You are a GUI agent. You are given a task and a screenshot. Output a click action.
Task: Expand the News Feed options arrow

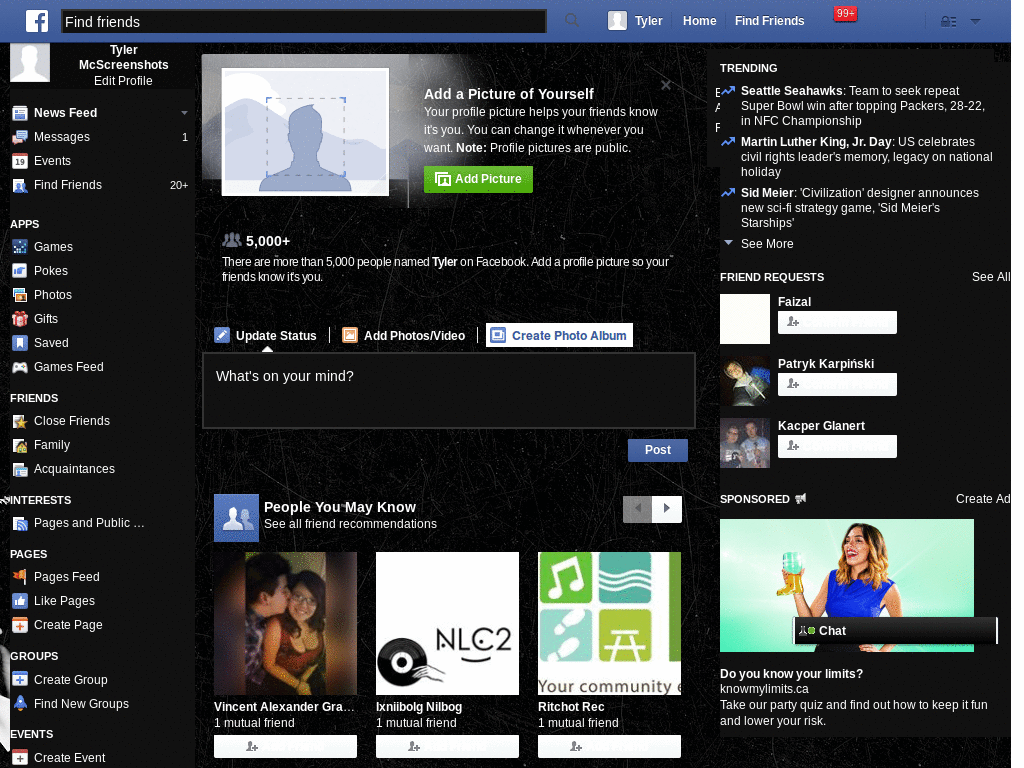pyautogui.click(x=184, y=113)
